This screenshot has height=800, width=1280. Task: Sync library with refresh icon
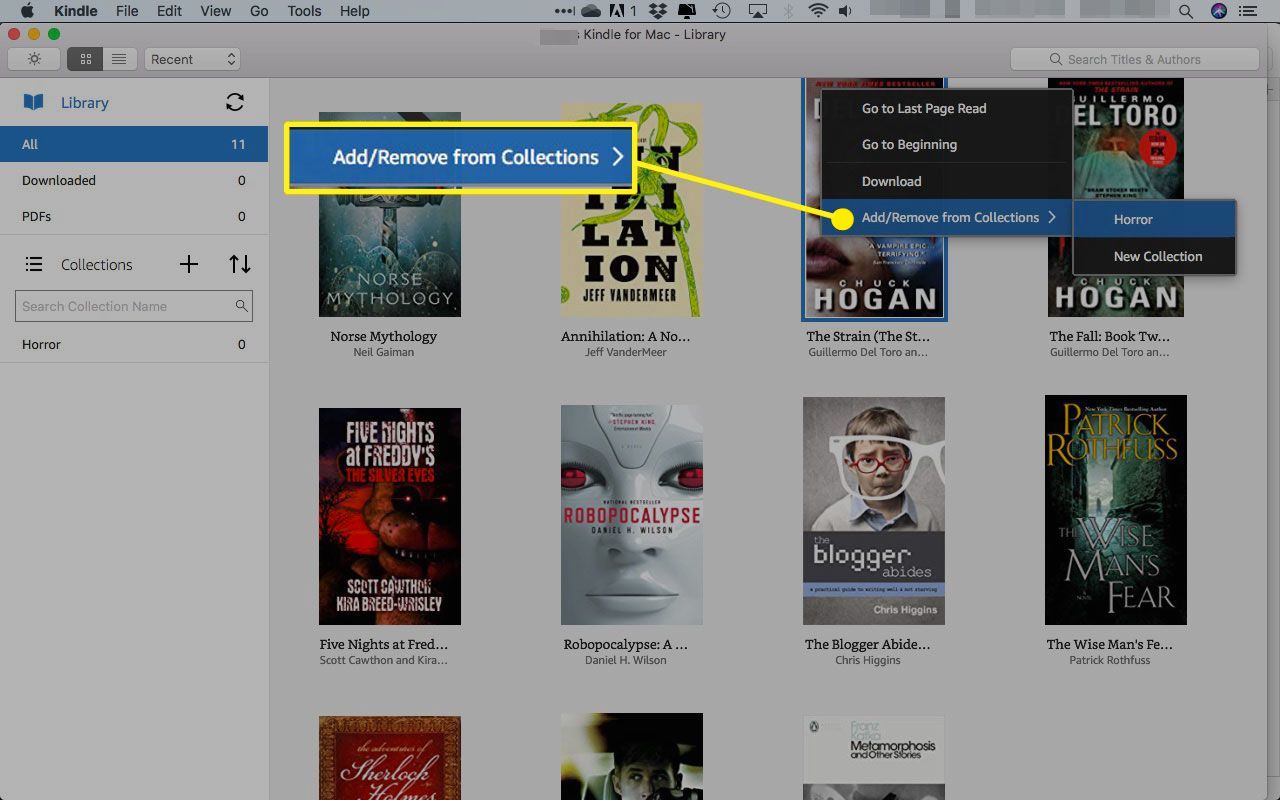(235, 102)
